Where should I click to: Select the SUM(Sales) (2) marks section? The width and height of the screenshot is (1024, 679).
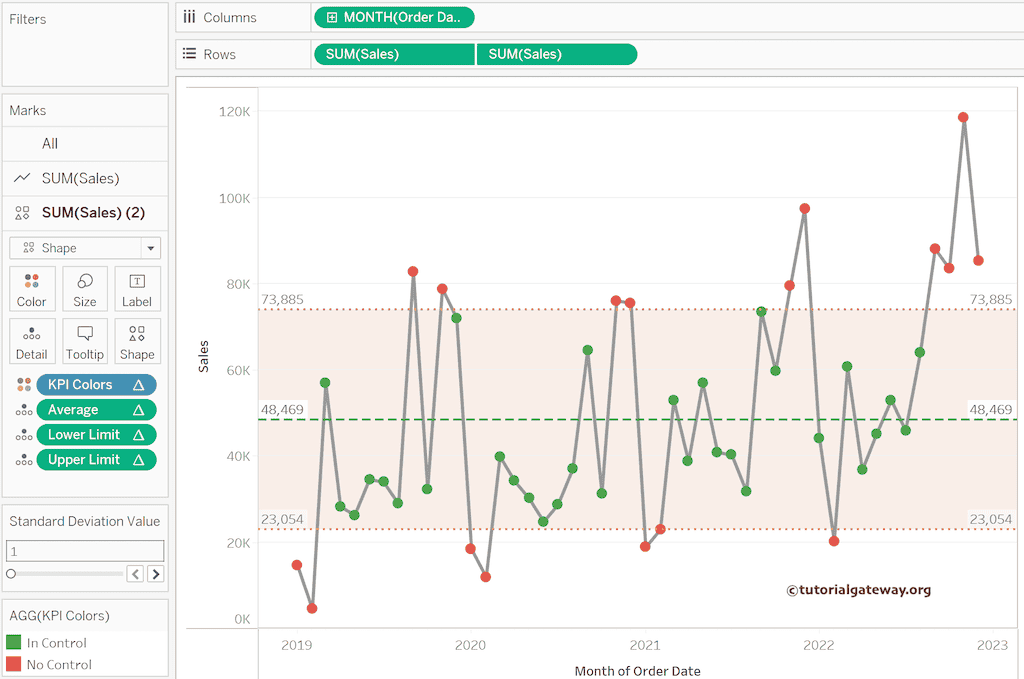(x=93, y=212)
